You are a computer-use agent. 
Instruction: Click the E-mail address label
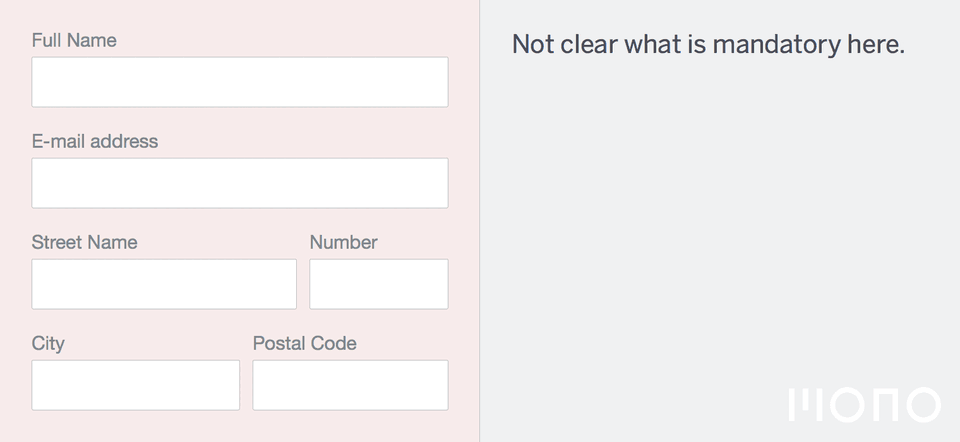coord(95,141)
